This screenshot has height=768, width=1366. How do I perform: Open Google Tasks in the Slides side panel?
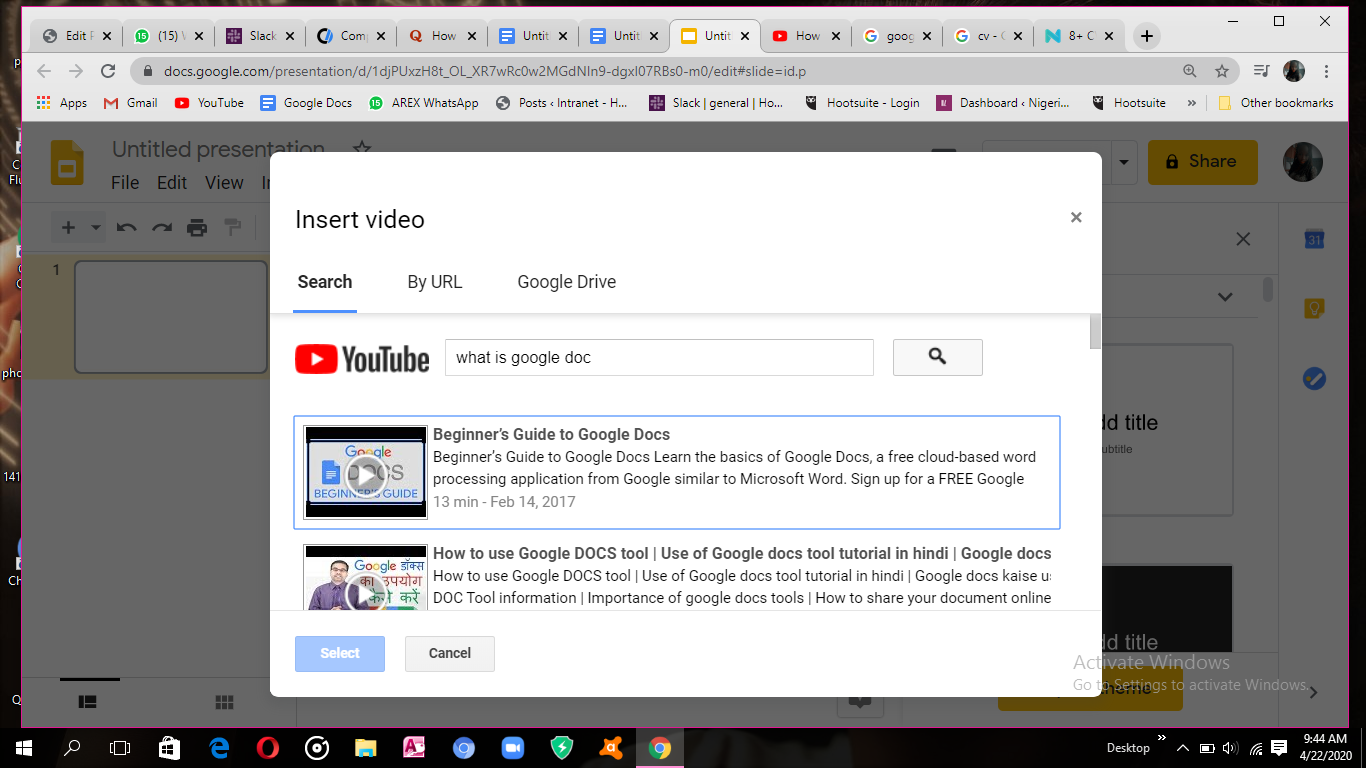click(1314, 379)
